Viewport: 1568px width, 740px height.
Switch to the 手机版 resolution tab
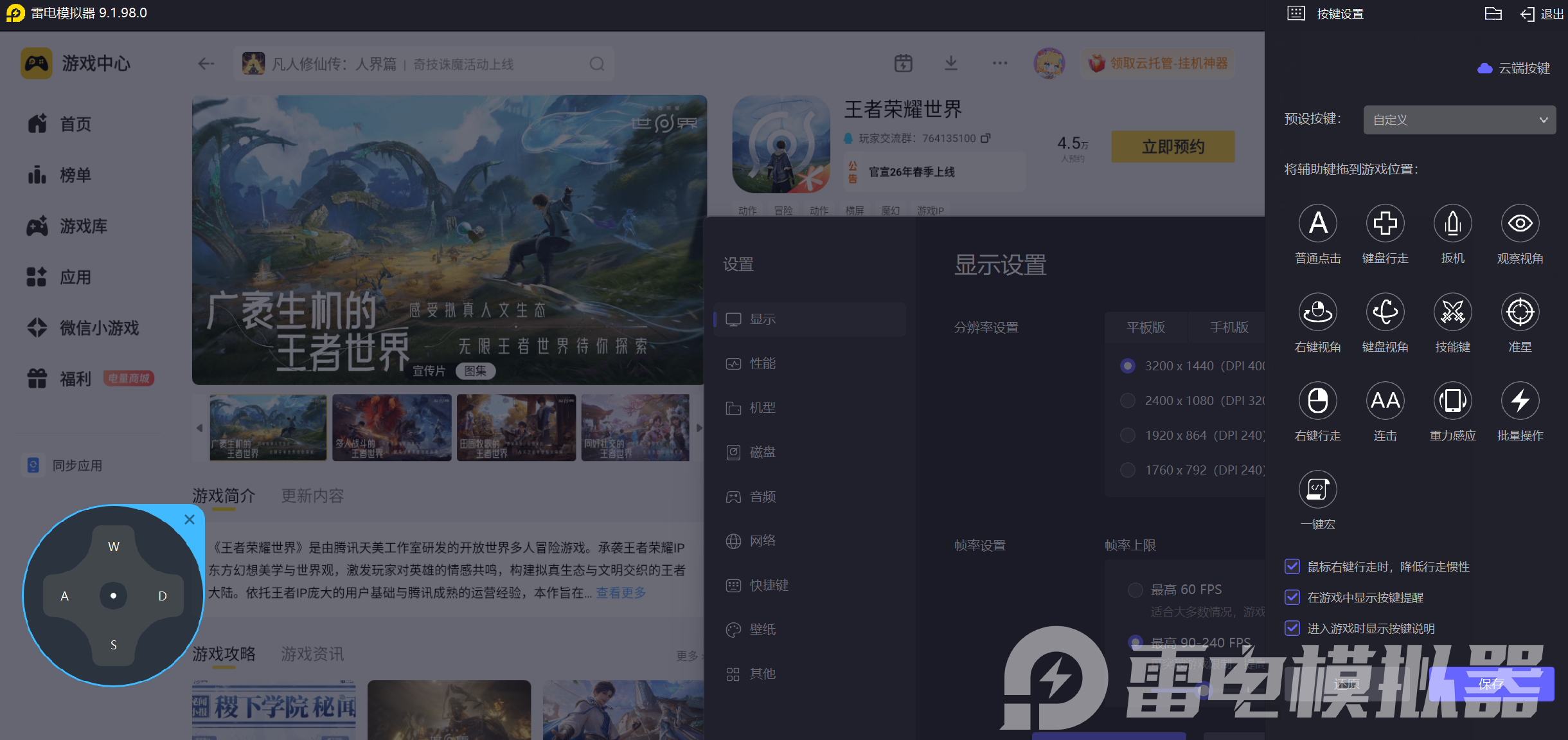coord(1229,327)
